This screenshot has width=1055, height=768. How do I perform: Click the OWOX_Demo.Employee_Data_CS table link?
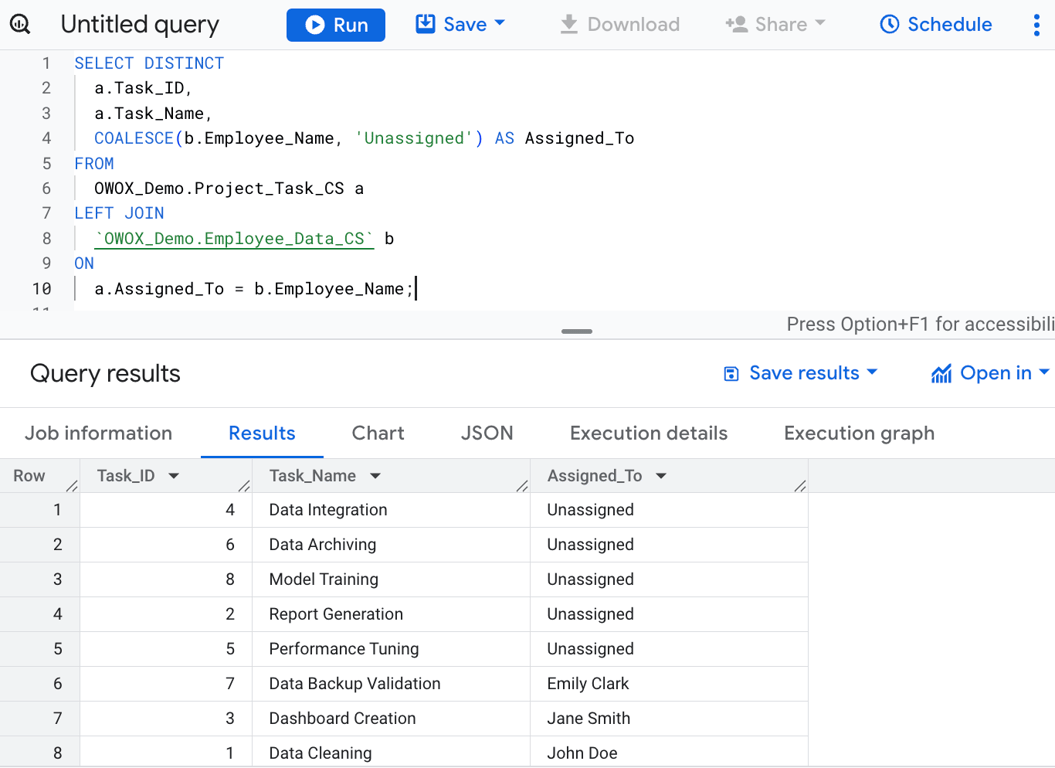pyautogui.click(x=233, y=238)
